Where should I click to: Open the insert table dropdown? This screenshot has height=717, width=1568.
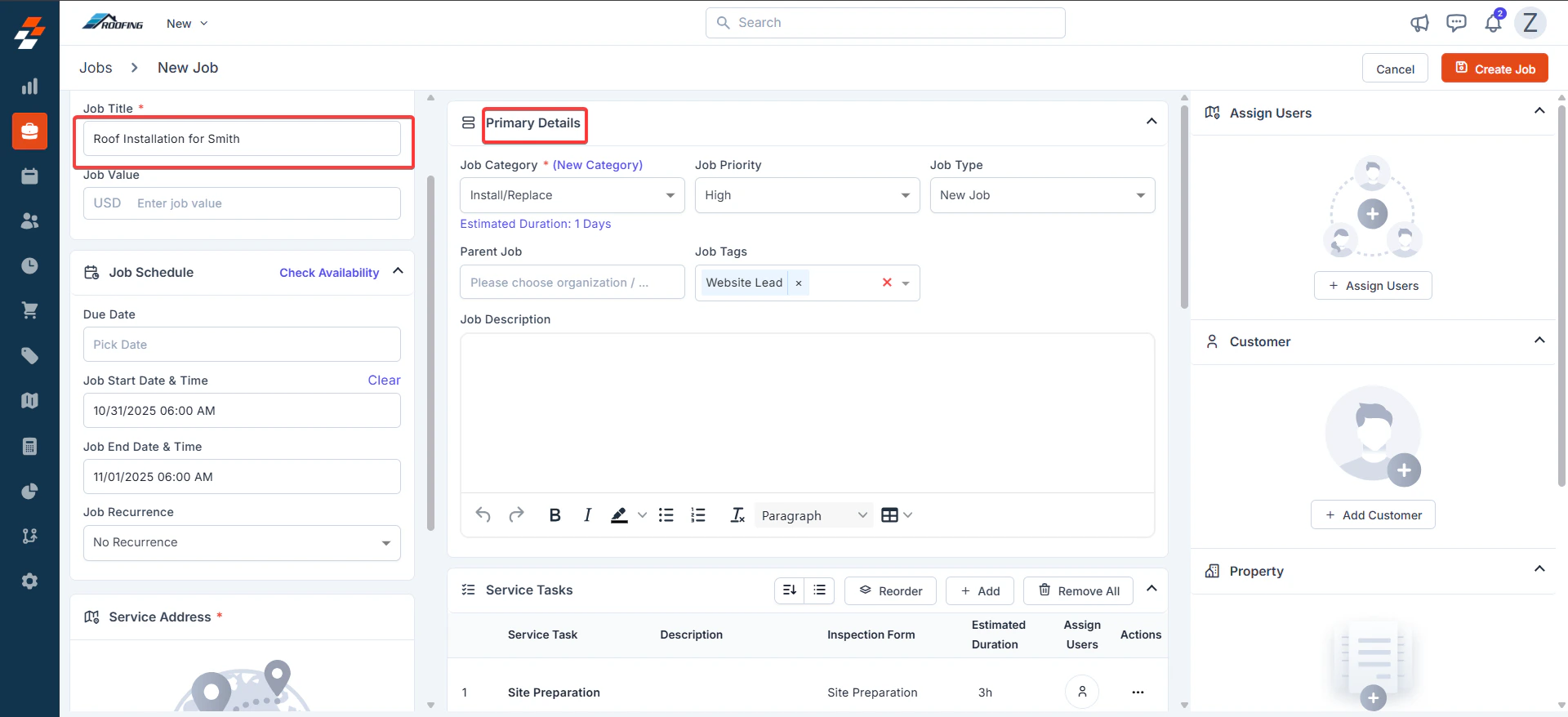897,515
